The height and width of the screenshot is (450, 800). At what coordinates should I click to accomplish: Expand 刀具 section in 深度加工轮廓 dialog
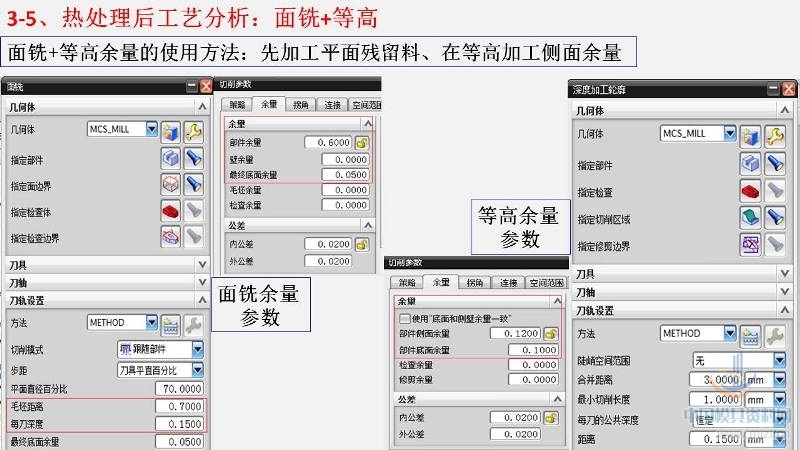pyautogui.click(x=785, y=274)
